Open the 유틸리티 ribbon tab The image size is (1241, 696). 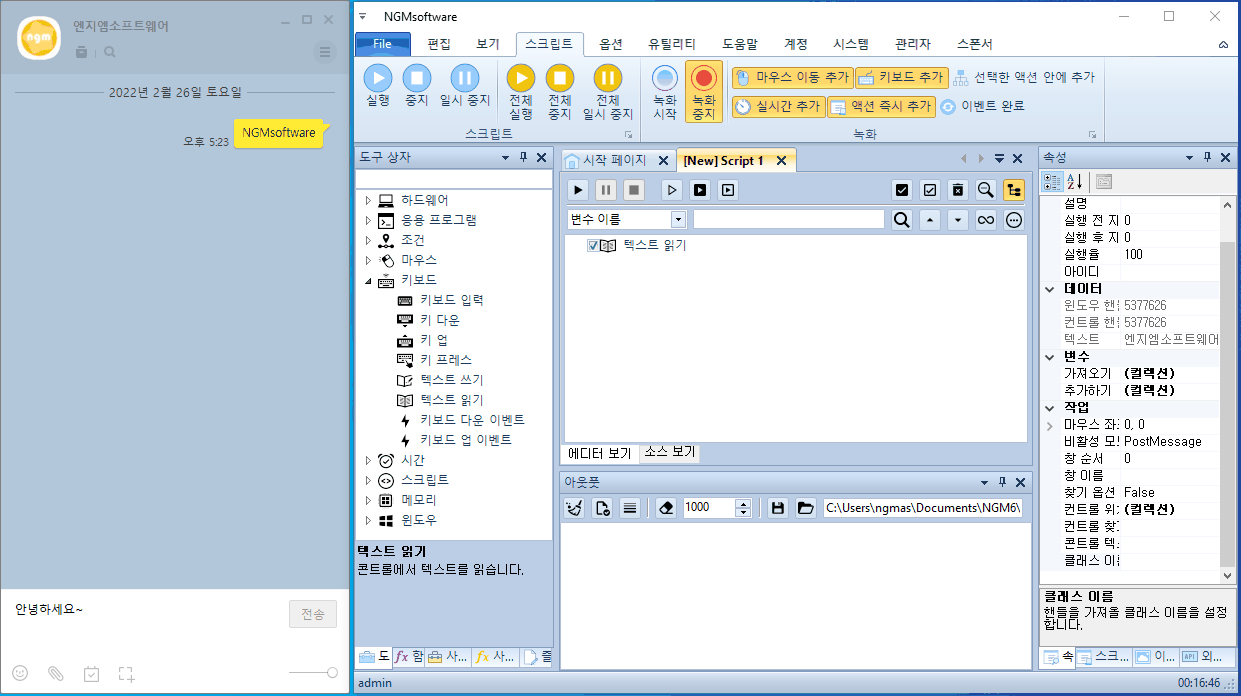(x=672, y=44)
